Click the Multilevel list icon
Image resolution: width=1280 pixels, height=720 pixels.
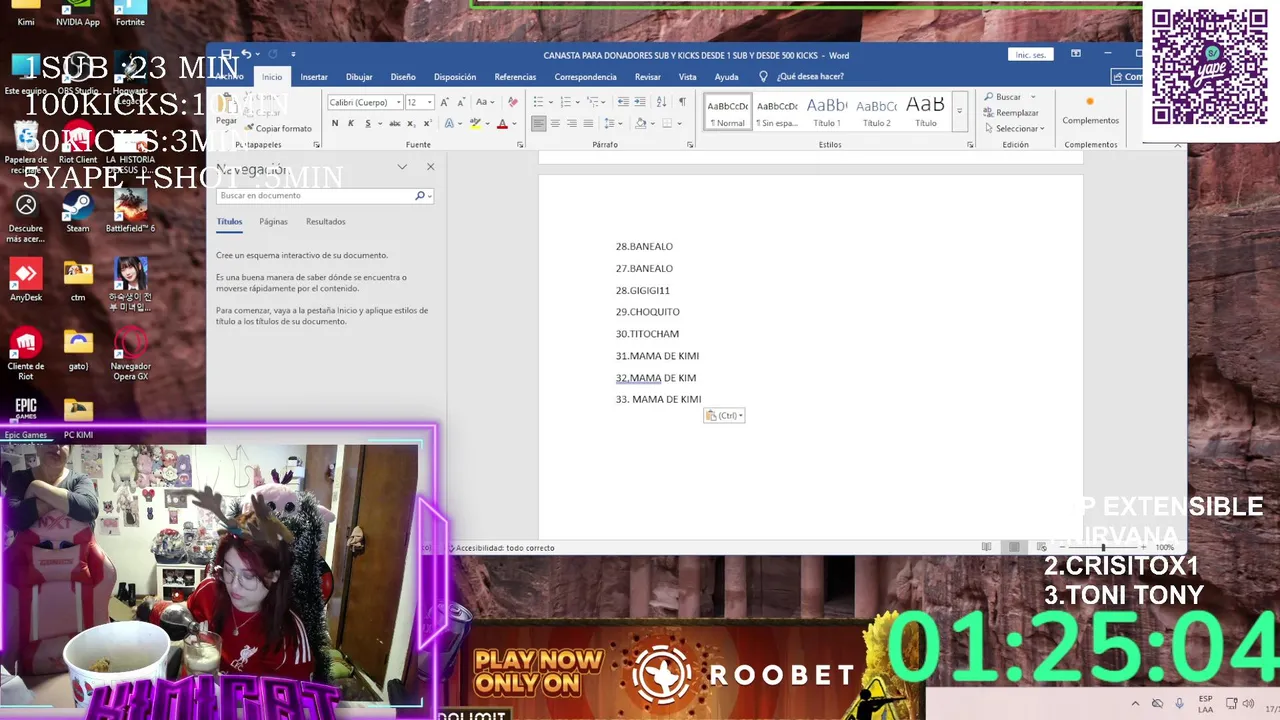tap(593, 102)
